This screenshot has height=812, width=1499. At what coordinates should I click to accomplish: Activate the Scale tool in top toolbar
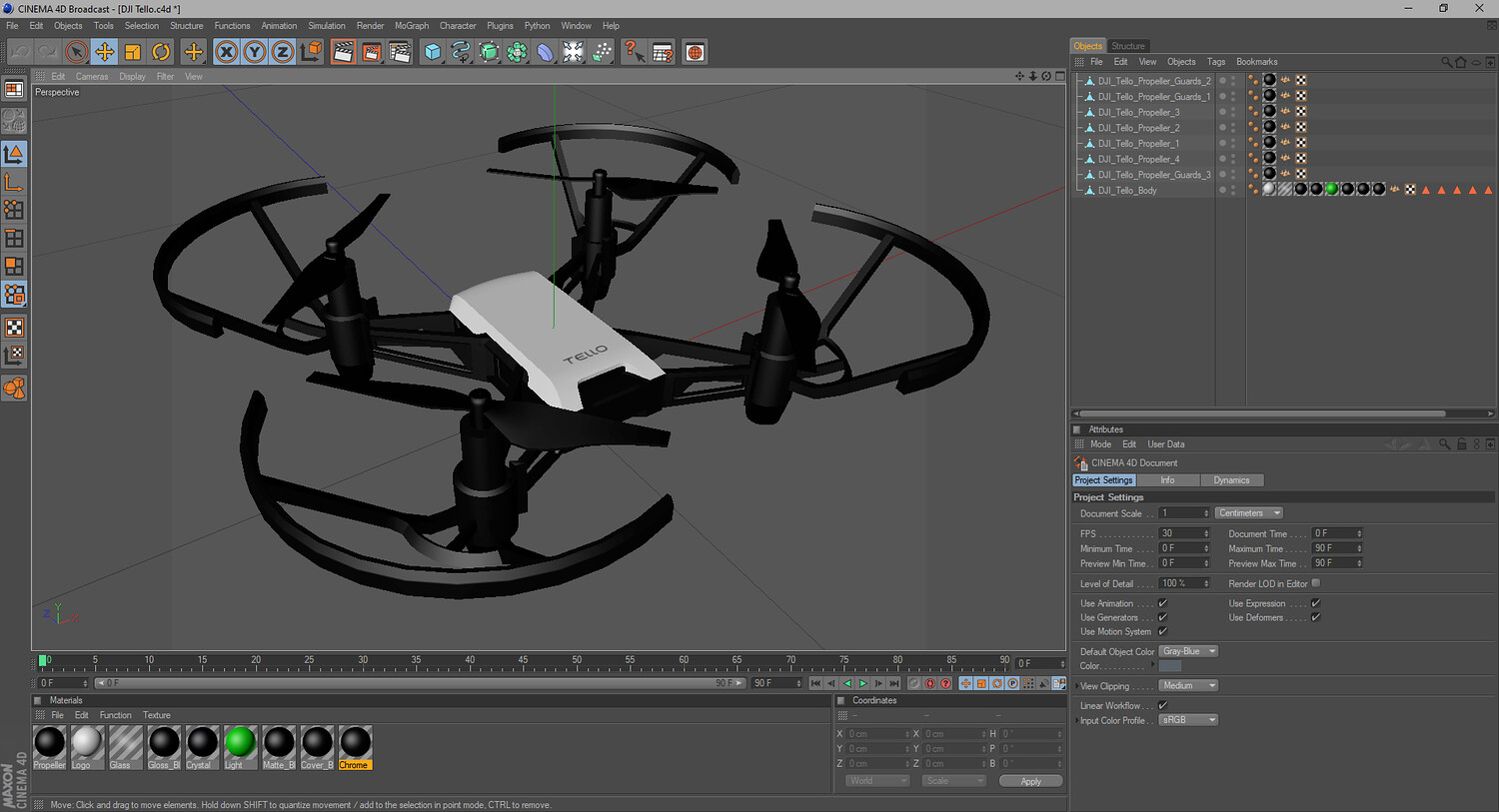[132, 52]
